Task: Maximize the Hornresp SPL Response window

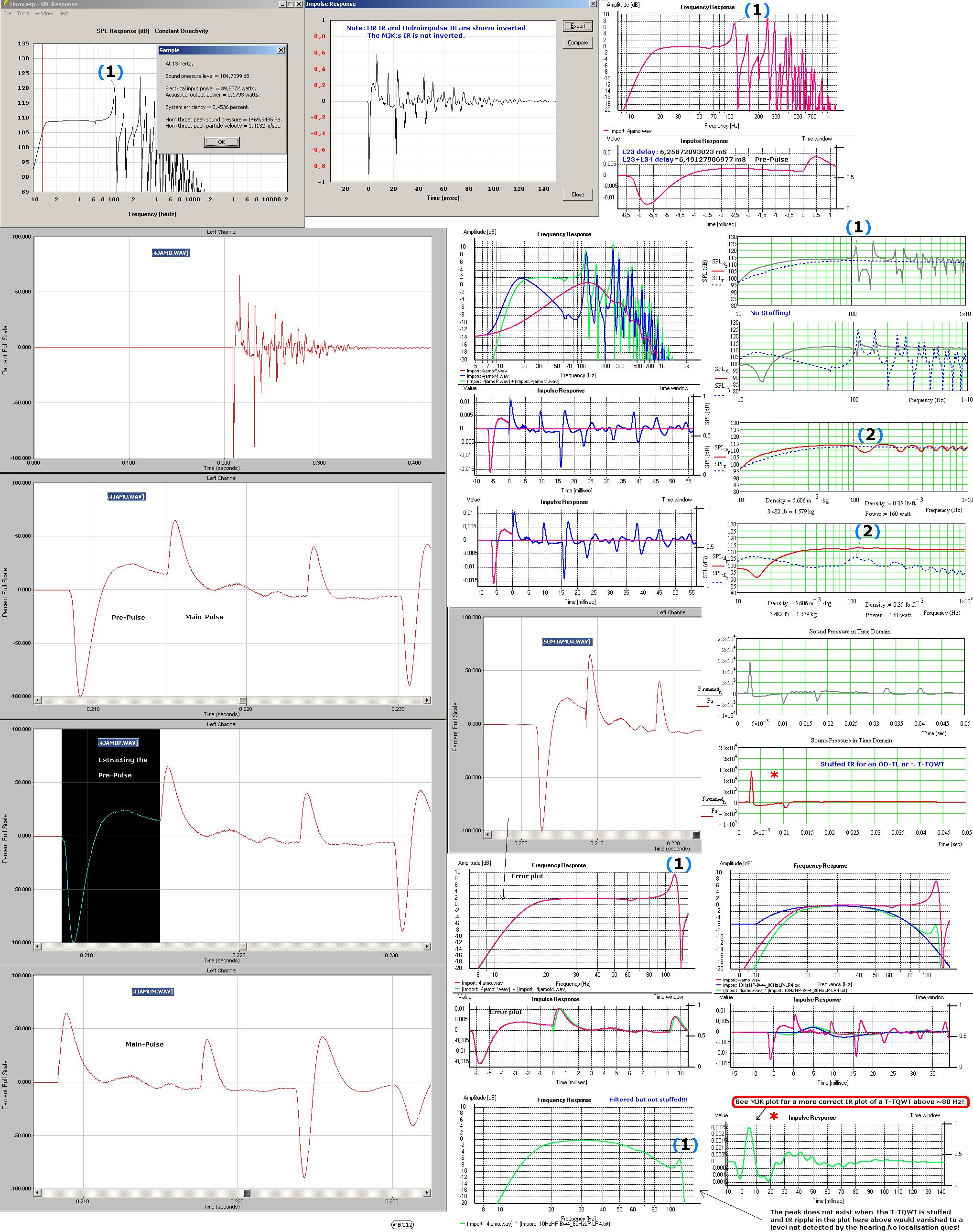Action: (291, 4)
